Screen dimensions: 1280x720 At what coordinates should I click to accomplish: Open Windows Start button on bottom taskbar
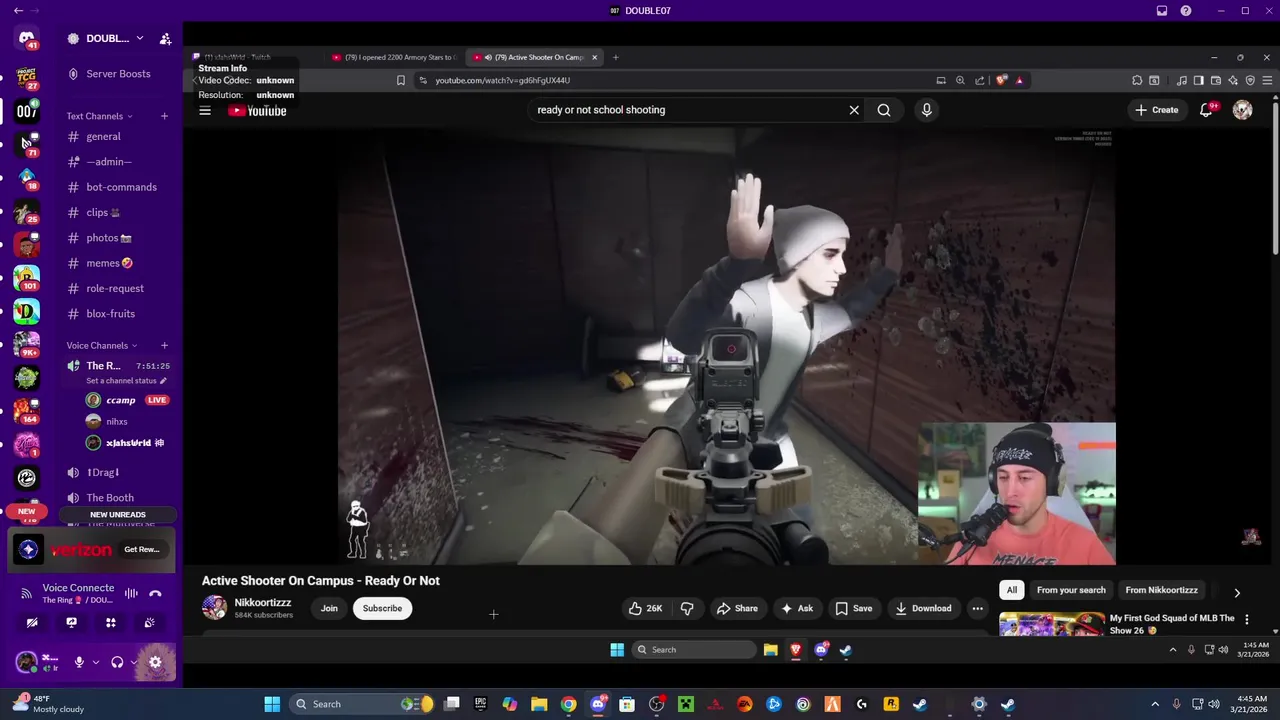[272, 704]
